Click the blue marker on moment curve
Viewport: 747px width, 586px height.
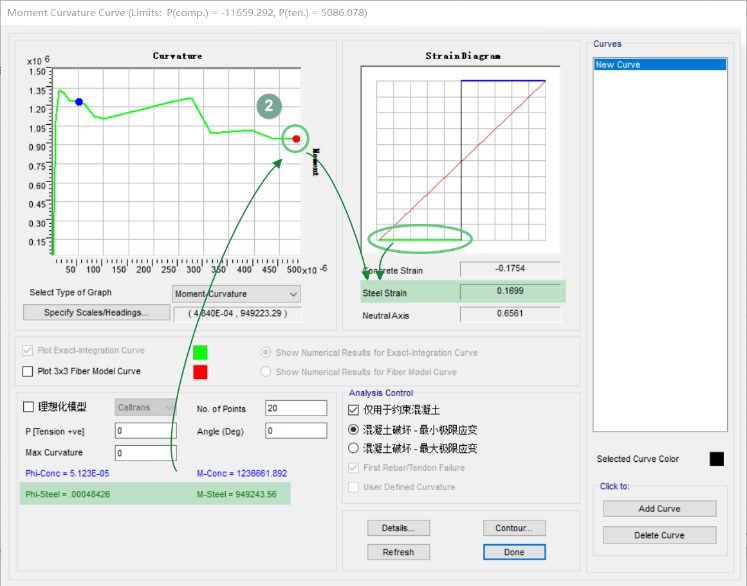tap(79, 102)
